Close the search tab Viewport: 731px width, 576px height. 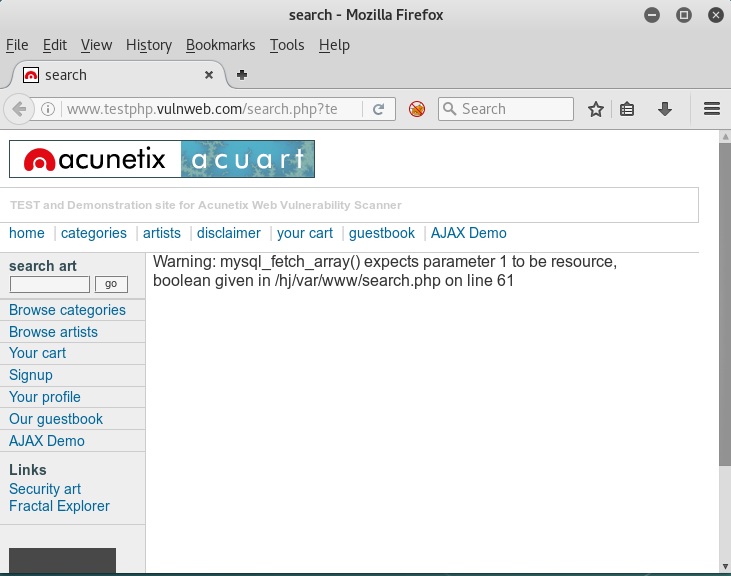point(209,75)
